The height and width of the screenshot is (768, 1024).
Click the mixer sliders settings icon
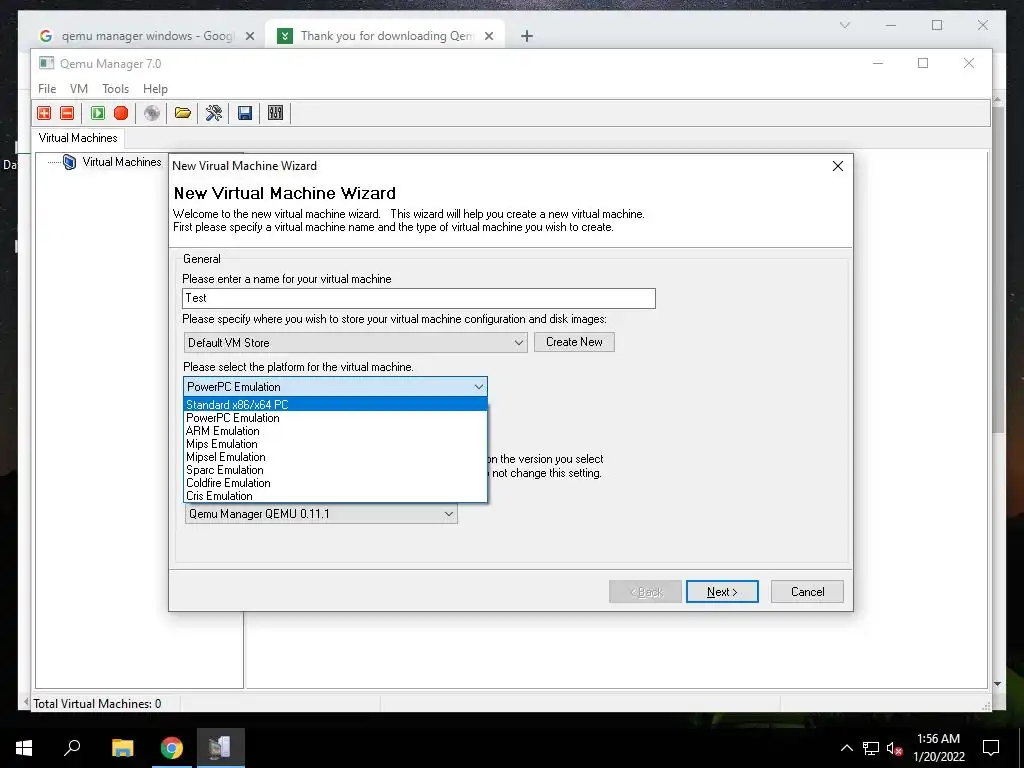click(x=276, y=113)
